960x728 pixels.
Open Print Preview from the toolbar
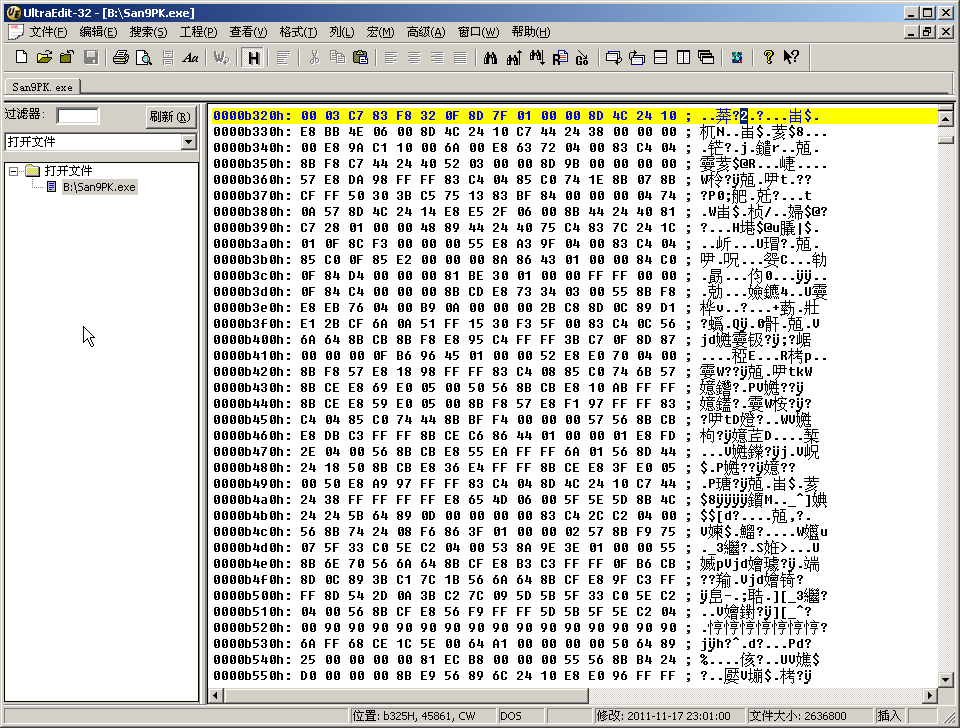point(144,57)
